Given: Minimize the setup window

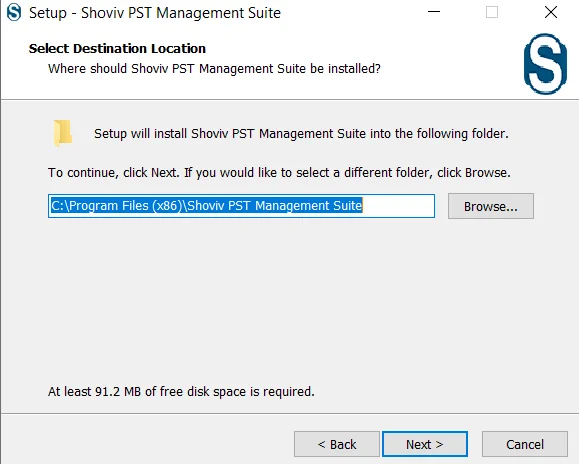Looking at the screenshot, I should point(434,12).
